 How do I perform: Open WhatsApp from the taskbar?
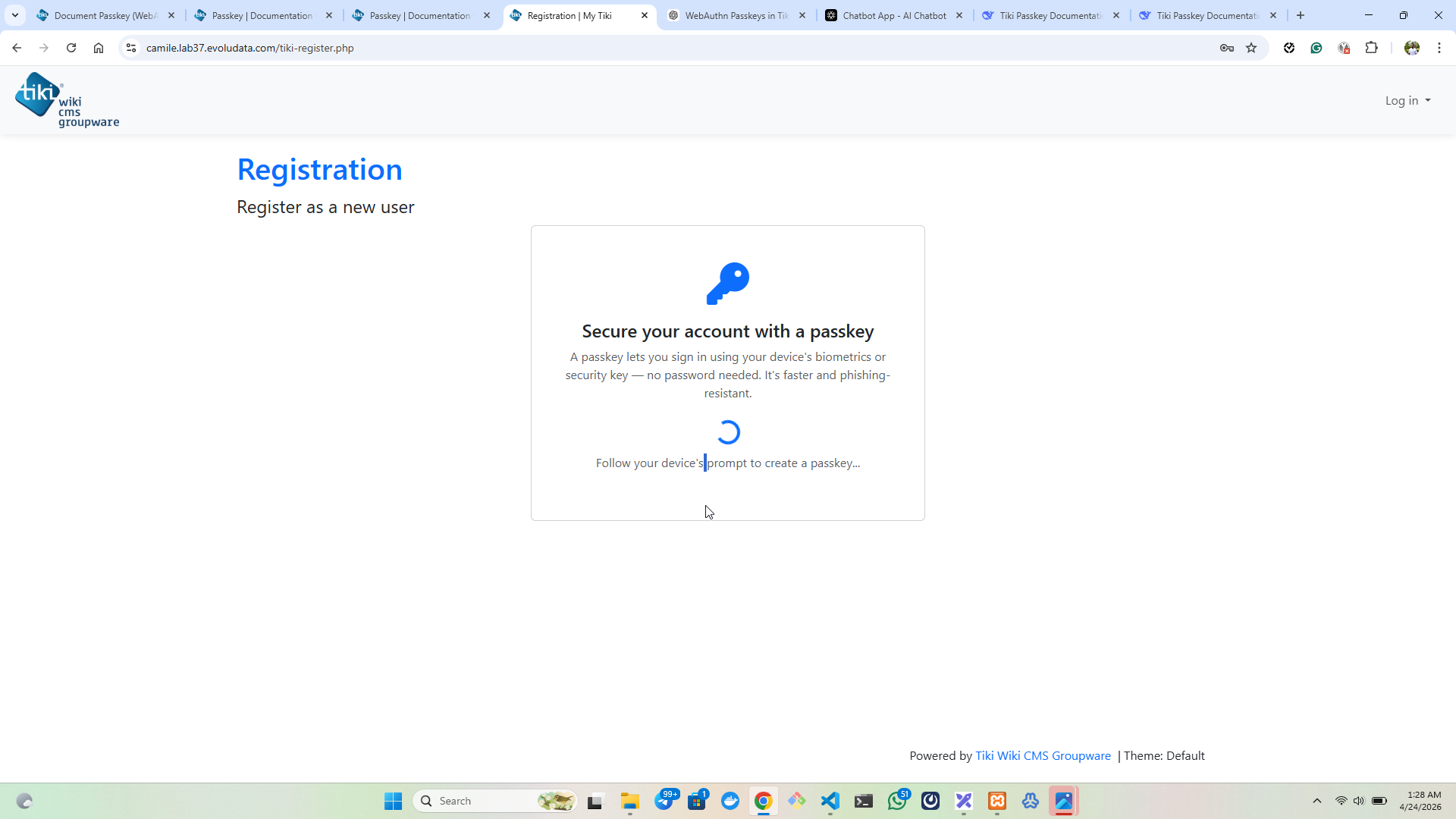pyautogui.click(x=897, y=801)
